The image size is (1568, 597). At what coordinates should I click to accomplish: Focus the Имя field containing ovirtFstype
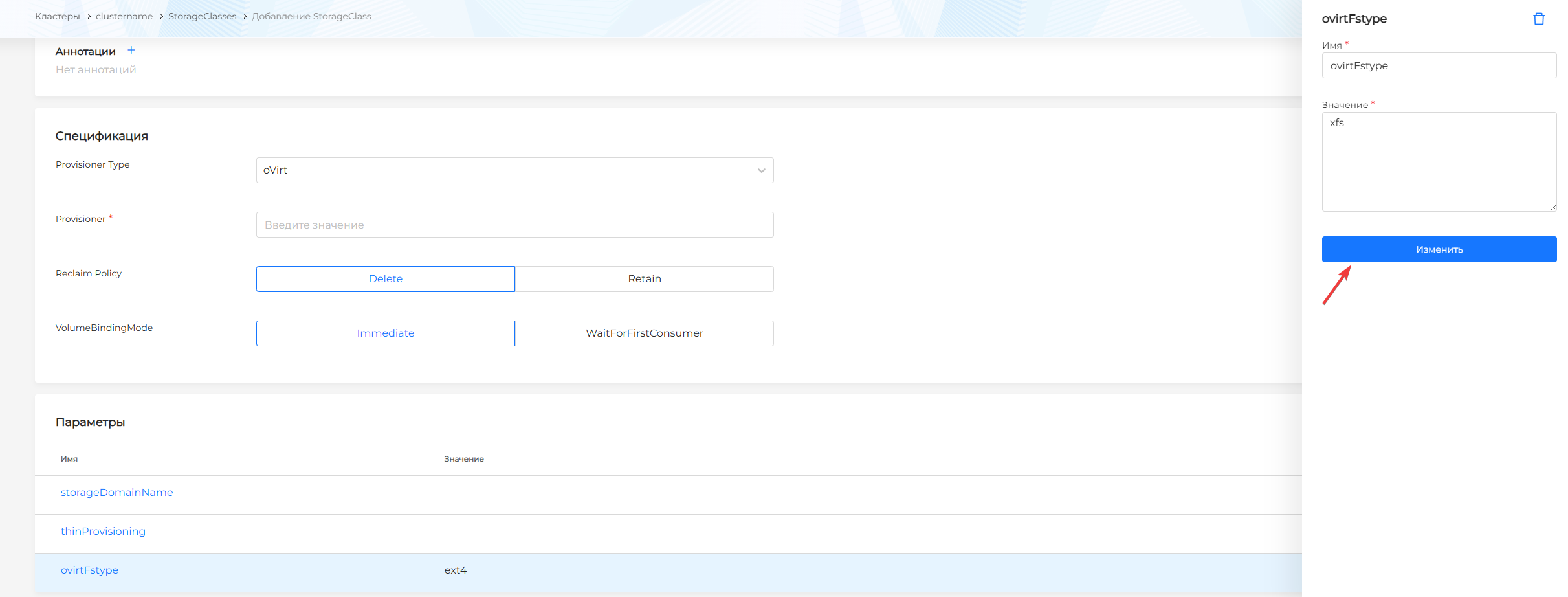(x=1439, y=65)
